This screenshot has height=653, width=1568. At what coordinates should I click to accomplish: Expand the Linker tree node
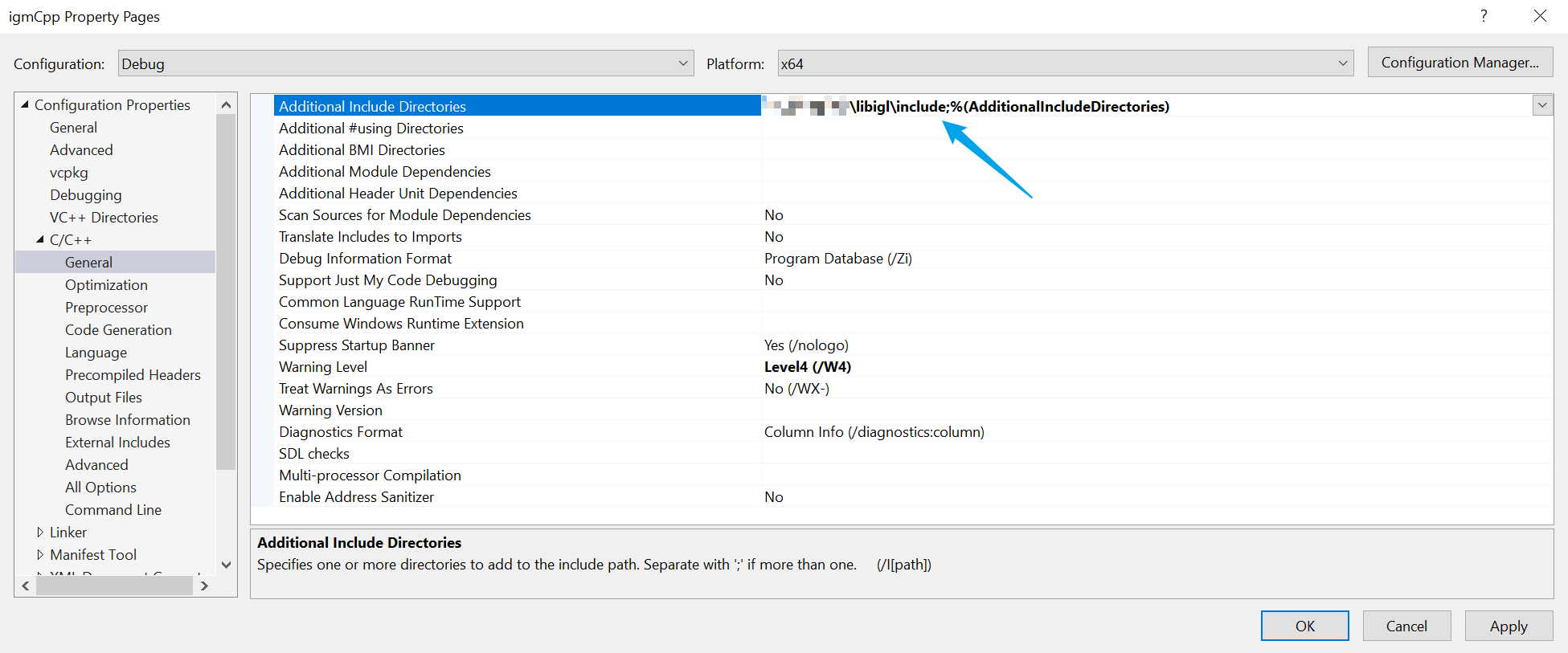[x=40, y=532]
